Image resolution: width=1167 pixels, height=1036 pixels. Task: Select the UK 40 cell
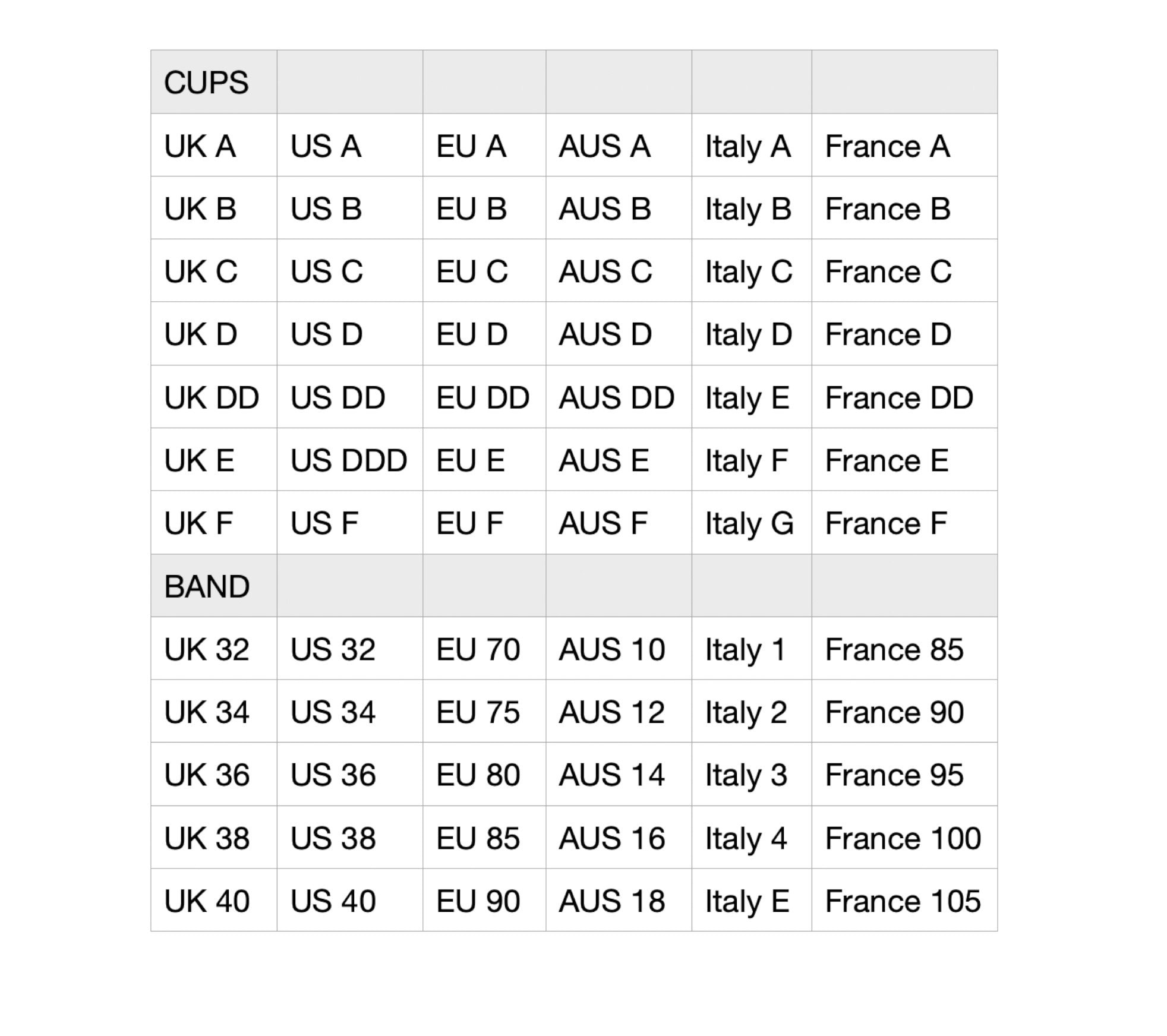pos(214,901)
